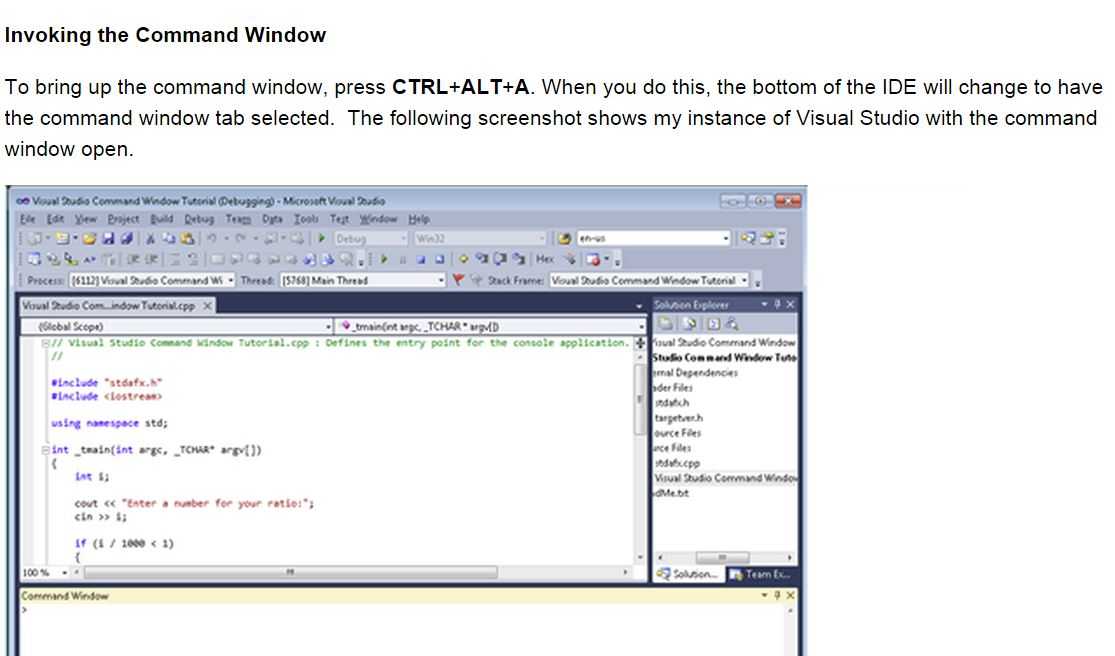Image resolution: width=1115 pixels, height=656 pixels.
Task: Open the Help menu
Action: pyautogui.click(x=419, y=219)
